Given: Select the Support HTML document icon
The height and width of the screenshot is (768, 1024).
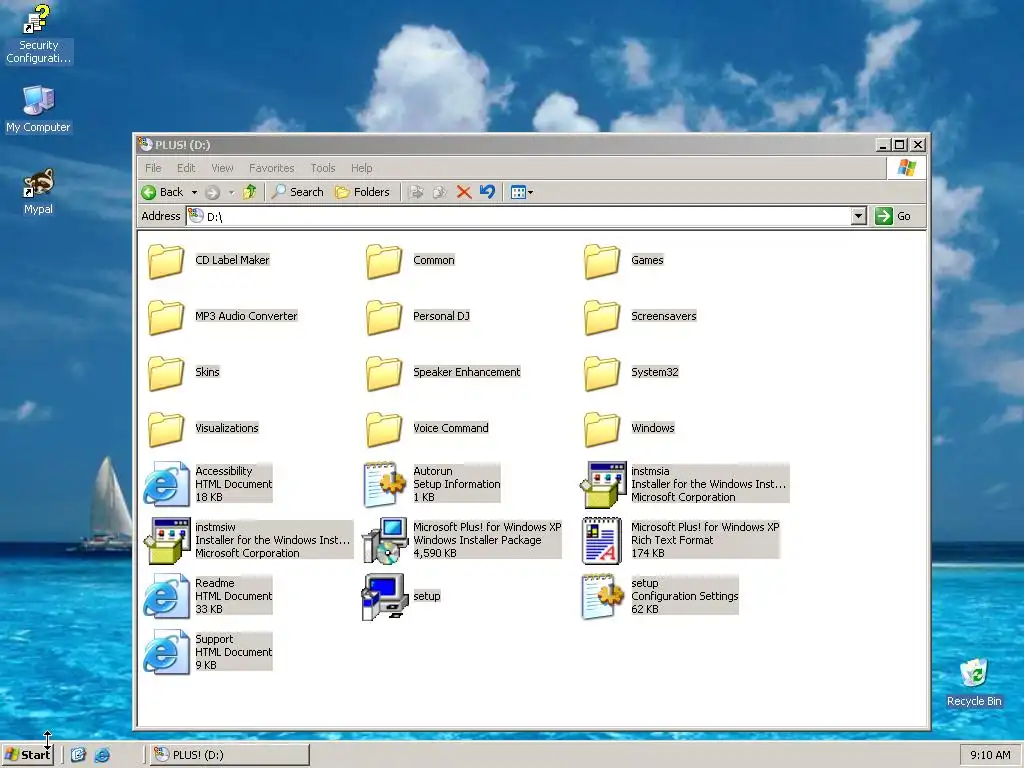Looking at the screenshot, I should click(x=166, y=652).
